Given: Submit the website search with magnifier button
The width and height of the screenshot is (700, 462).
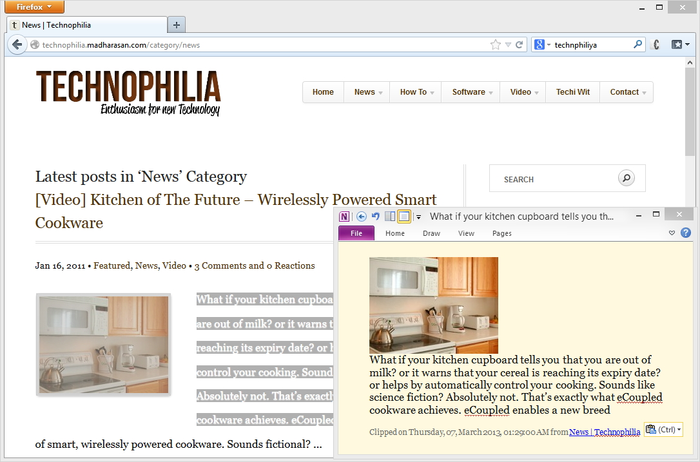Looking at the screenshot, I should (626, 178).
